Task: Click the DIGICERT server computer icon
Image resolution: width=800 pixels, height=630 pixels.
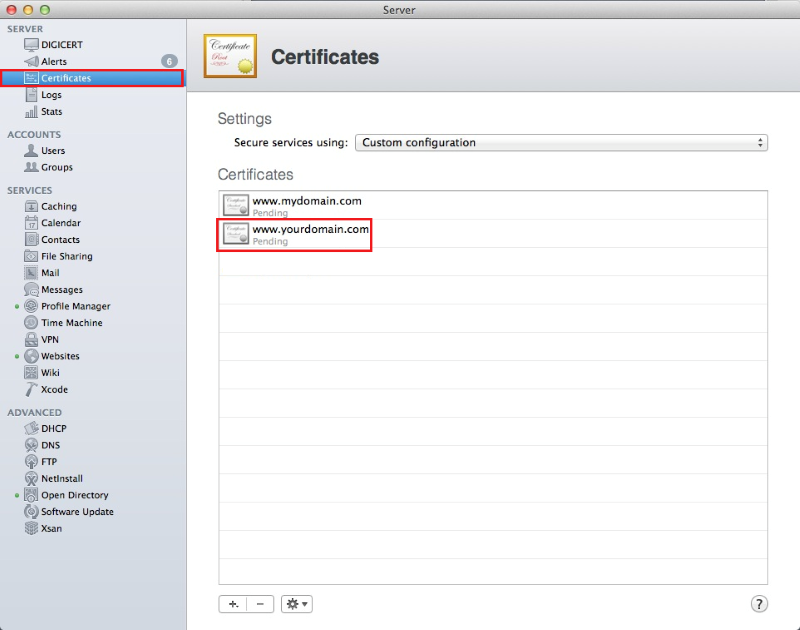Action: tap(31, 45)
